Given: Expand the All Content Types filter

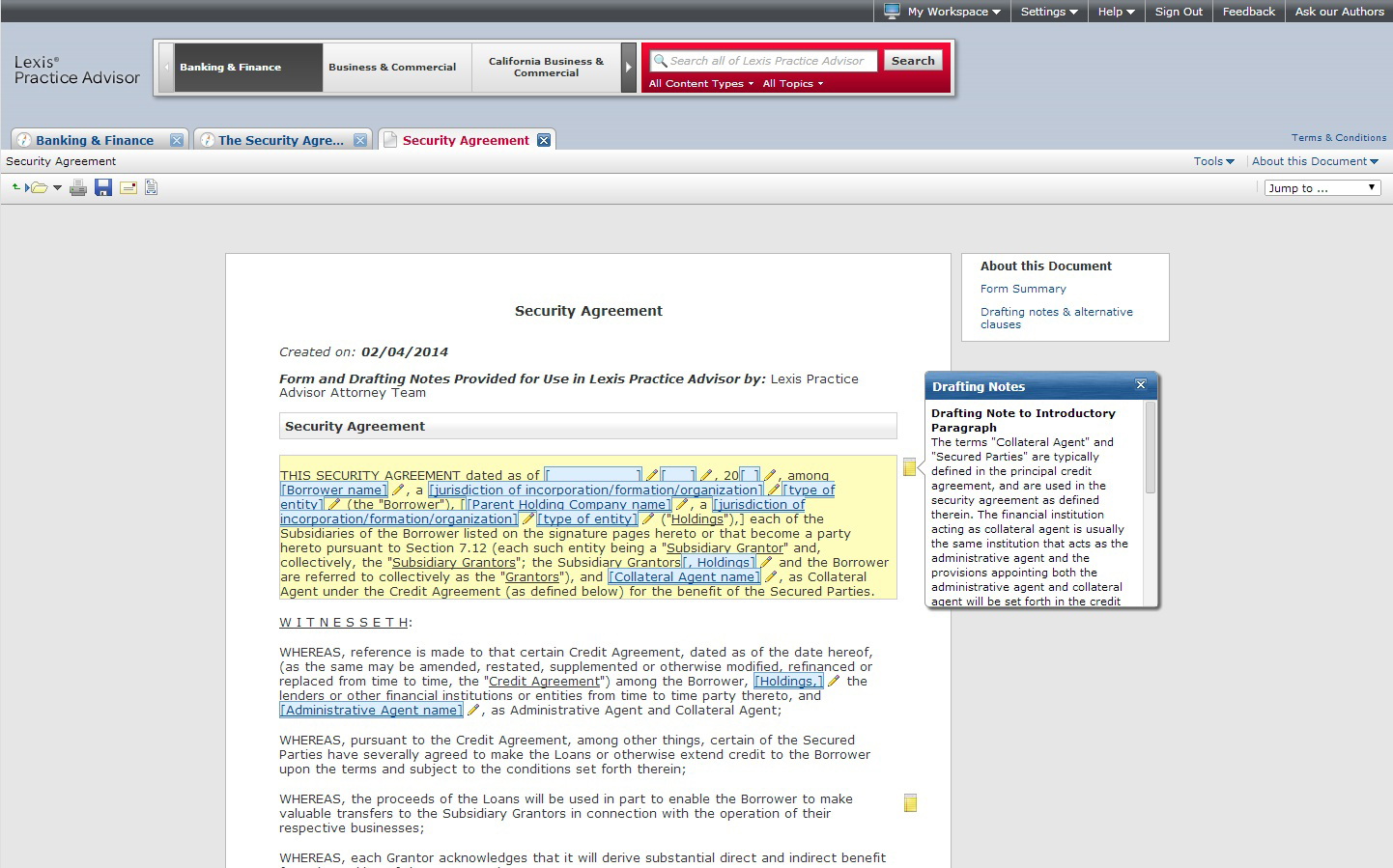Looking at the screenshot, I should (701, 84).
